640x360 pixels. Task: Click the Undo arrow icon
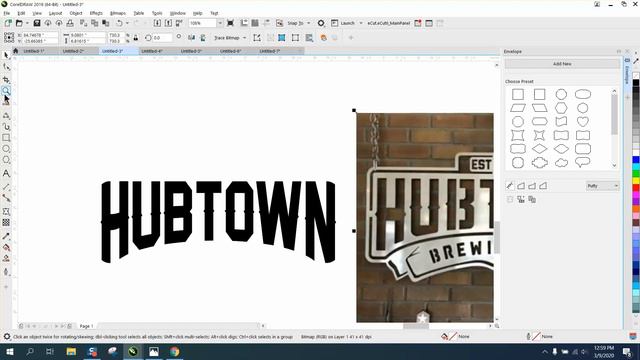point(119,23)
